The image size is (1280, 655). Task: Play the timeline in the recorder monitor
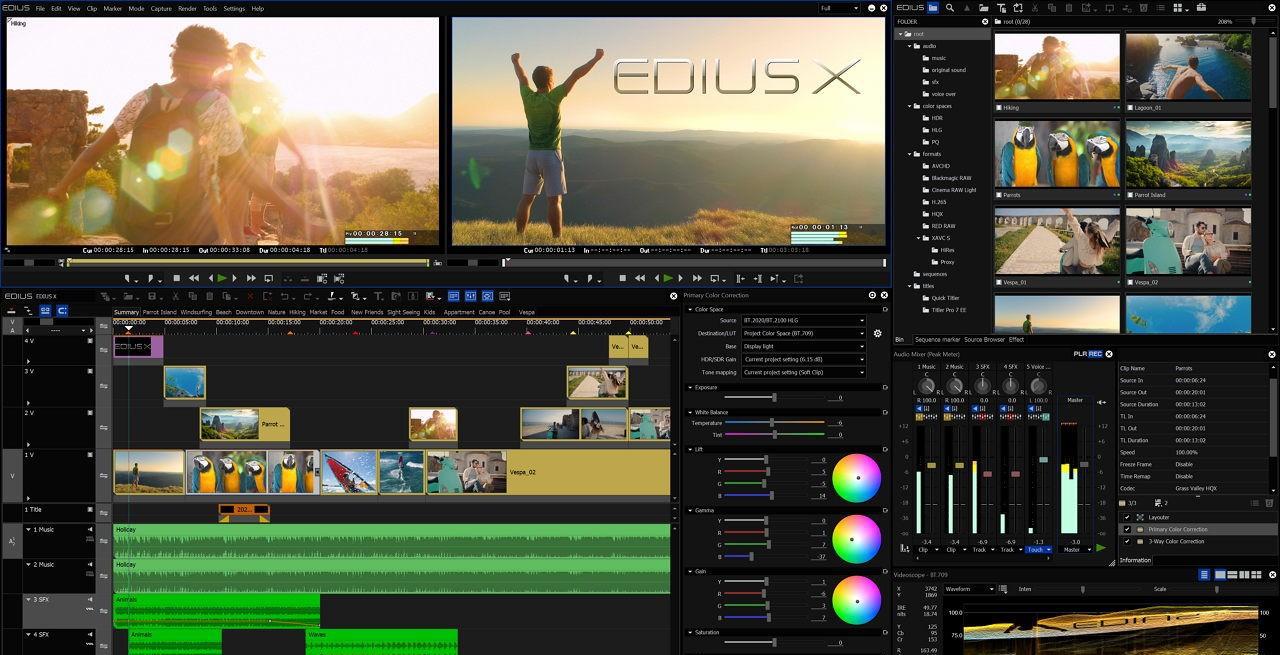(x=668, y=278)
